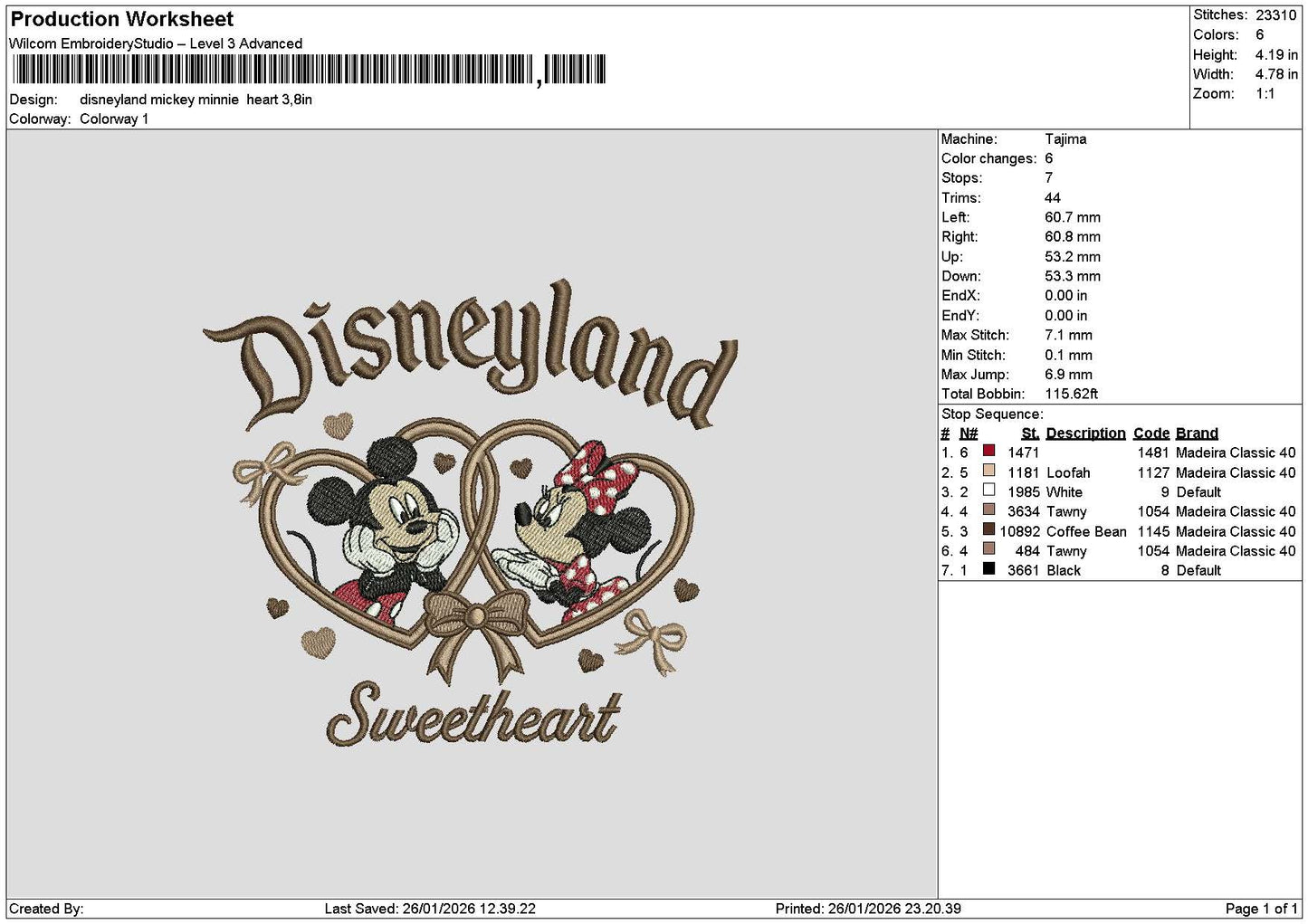Image resolution: width=1308 pixels, height=924 pixels.
Task: Click the Tawny swatch with 3634 stitches
Action: click(988, 510)
